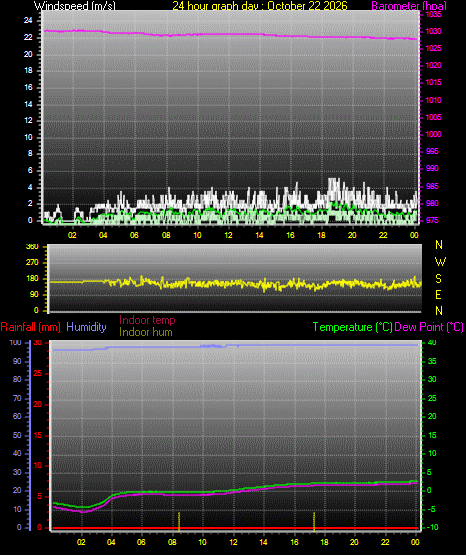Click the 25 value on red rainfall axis
The image size is (466, 555).
38,374
